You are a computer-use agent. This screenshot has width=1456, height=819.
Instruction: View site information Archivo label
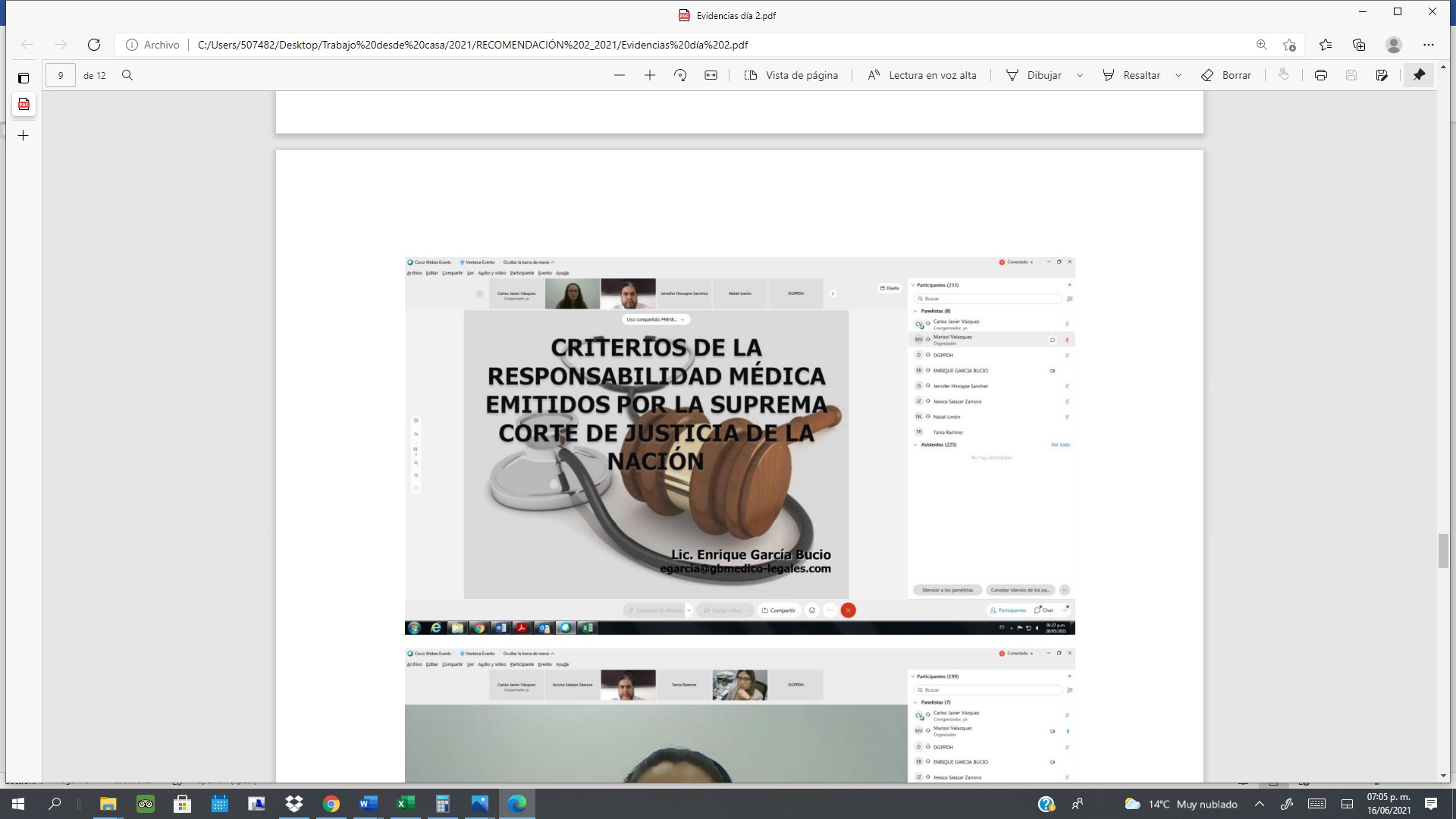click(153, 45)
